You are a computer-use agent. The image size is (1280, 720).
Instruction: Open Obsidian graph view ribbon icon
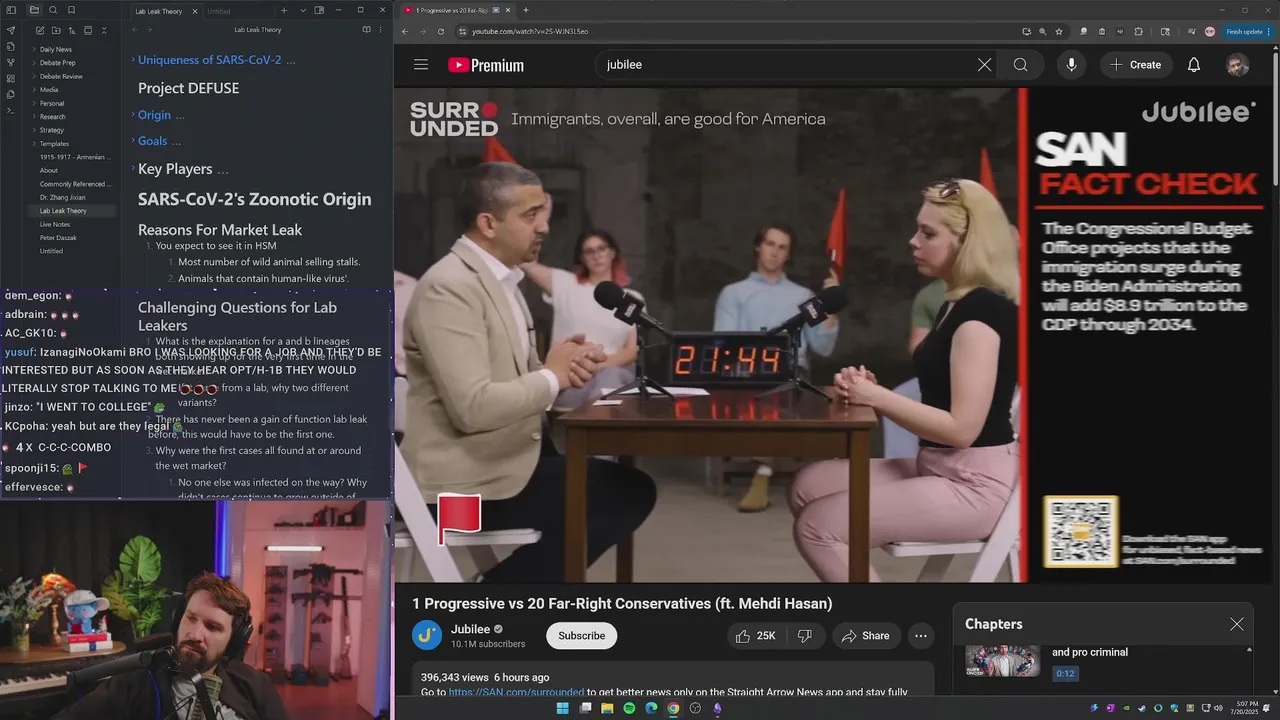click(x=11, y=62)
